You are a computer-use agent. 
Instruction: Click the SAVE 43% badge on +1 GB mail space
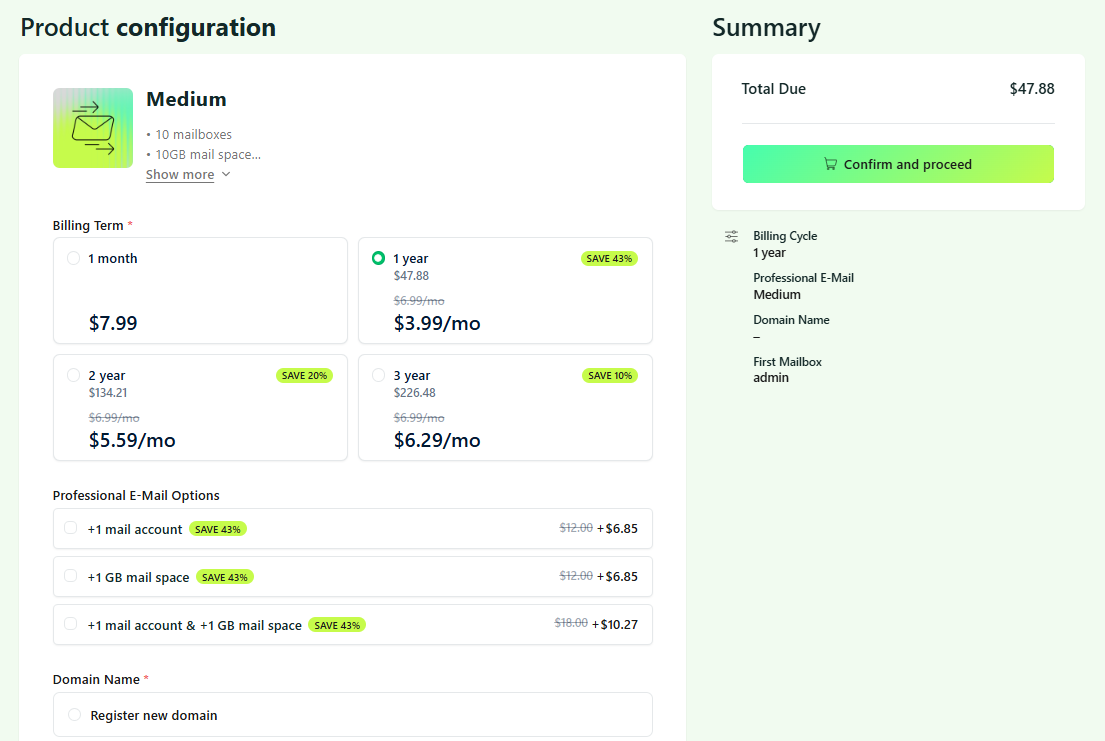point(225,577)
